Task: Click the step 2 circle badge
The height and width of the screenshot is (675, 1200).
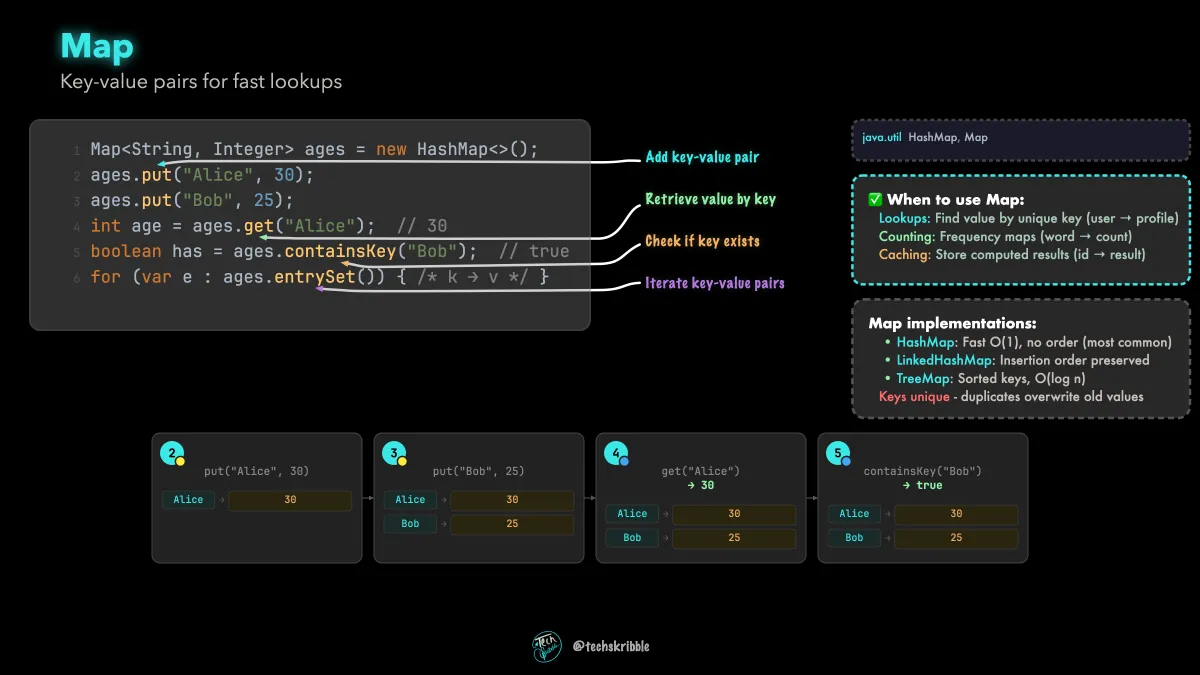Action: coord(174,454)
